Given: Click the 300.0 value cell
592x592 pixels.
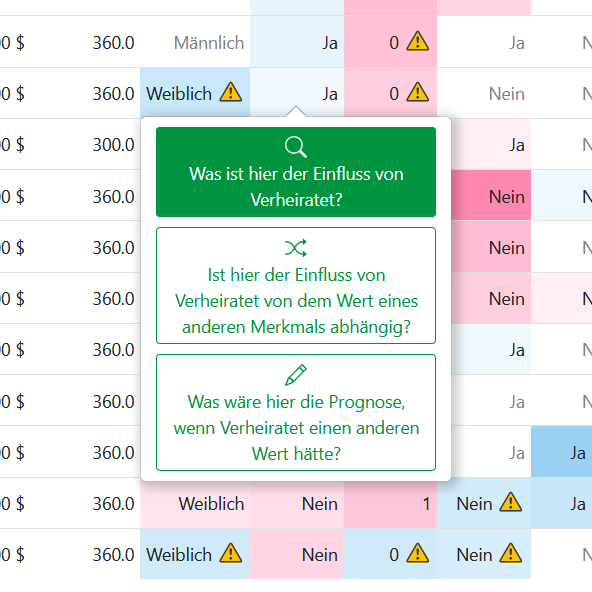Looking at the screenshot, I should click(x=113, y=145).
